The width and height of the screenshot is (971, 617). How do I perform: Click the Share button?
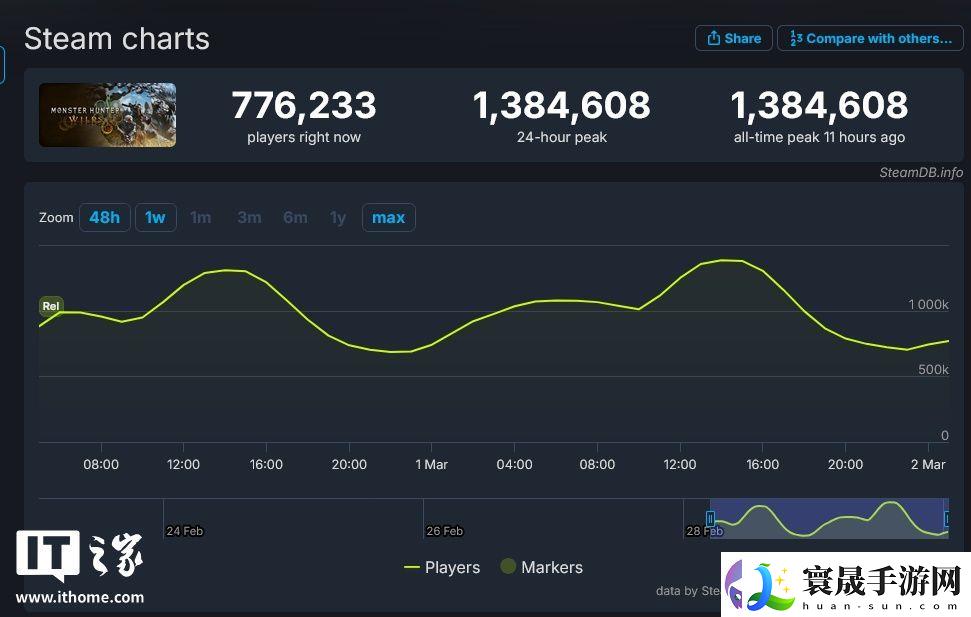tap(733, 38)
